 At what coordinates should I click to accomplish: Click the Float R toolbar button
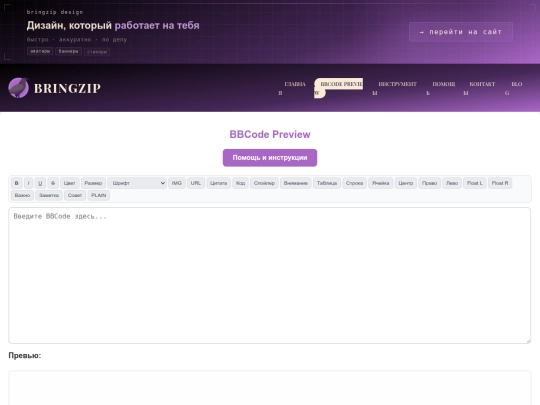pos(500,183)
